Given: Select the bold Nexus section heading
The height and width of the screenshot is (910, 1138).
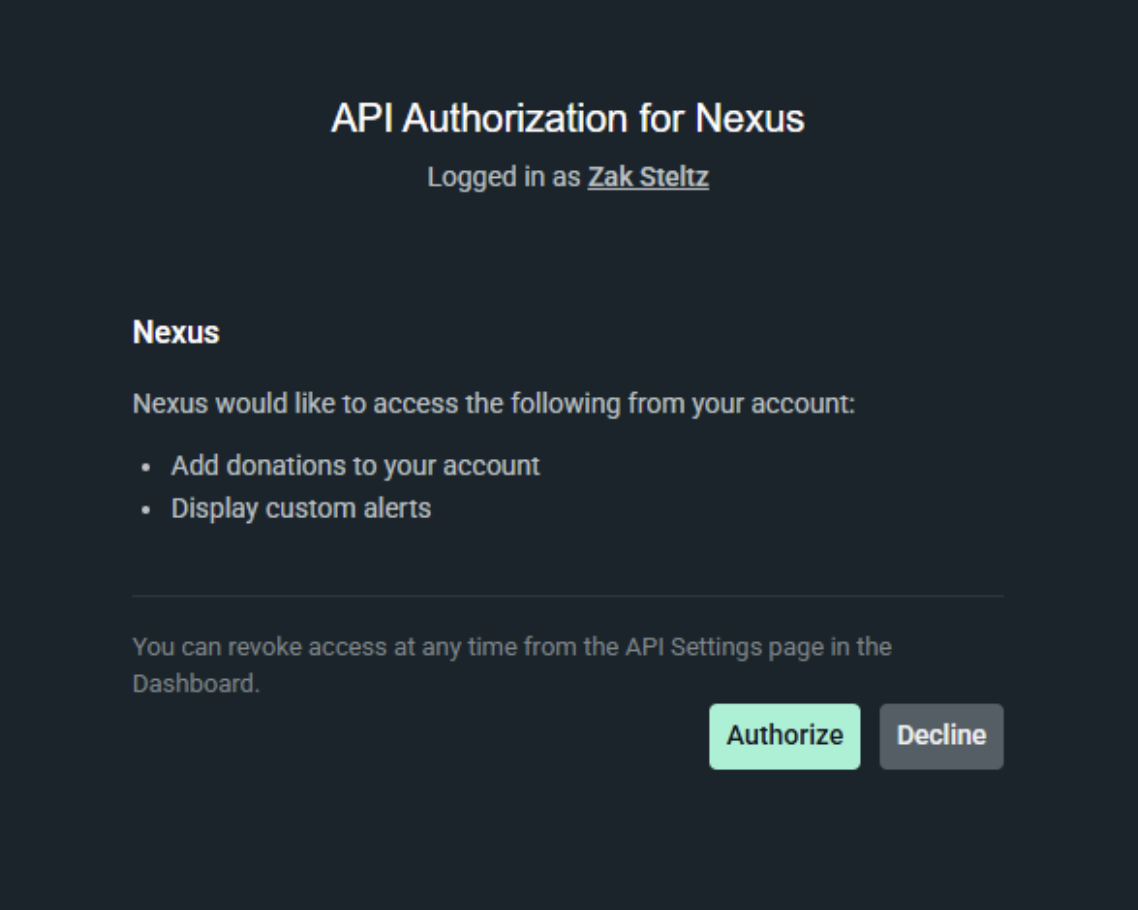Looking at the screenshot, I should (176, 333).
